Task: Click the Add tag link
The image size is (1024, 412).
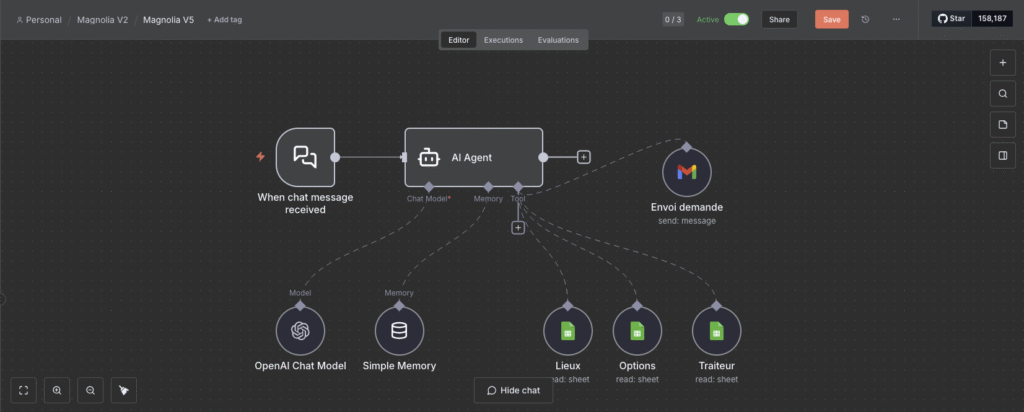Action: click(224, 20)
